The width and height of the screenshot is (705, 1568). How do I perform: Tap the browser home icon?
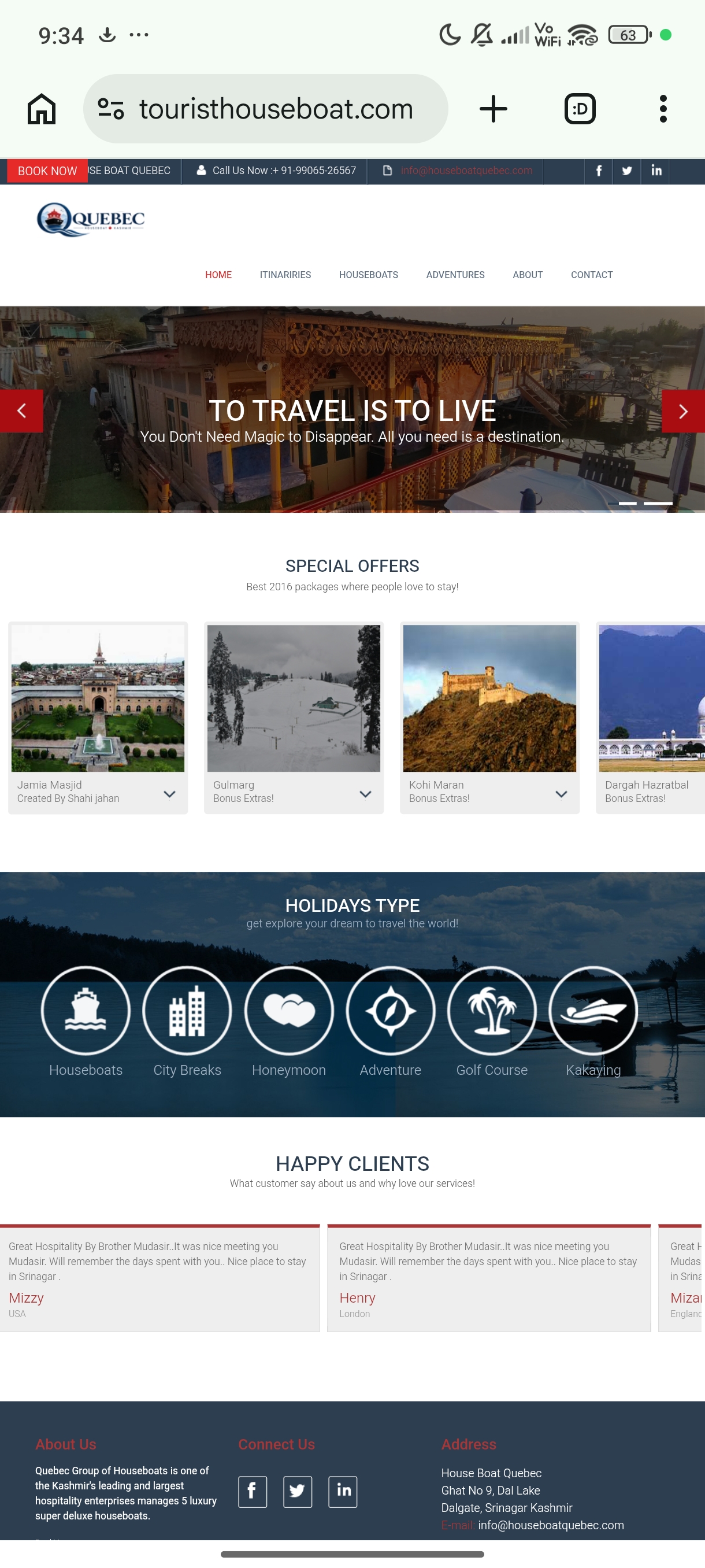(x=42, y=109)
